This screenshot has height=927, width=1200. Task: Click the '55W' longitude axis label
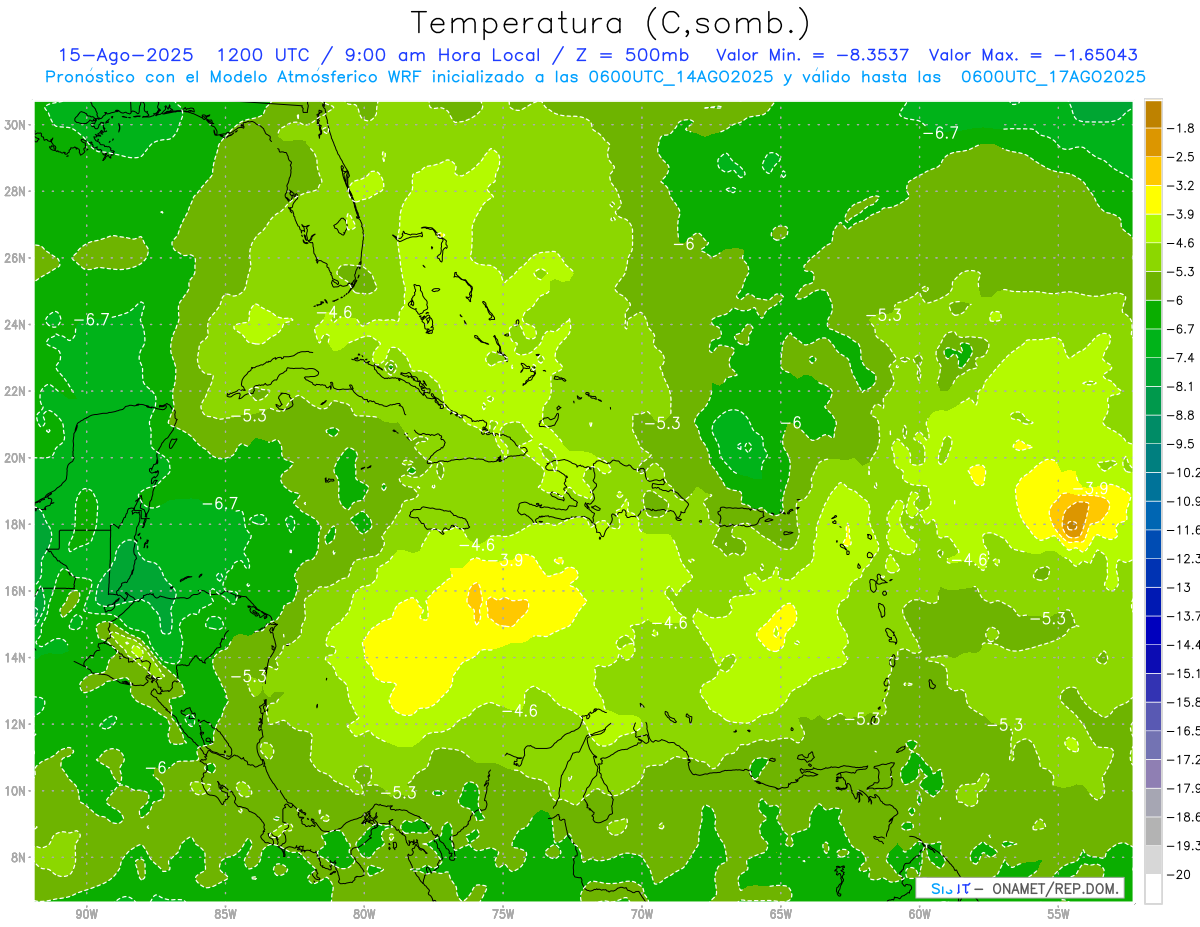pos(1059,914)
